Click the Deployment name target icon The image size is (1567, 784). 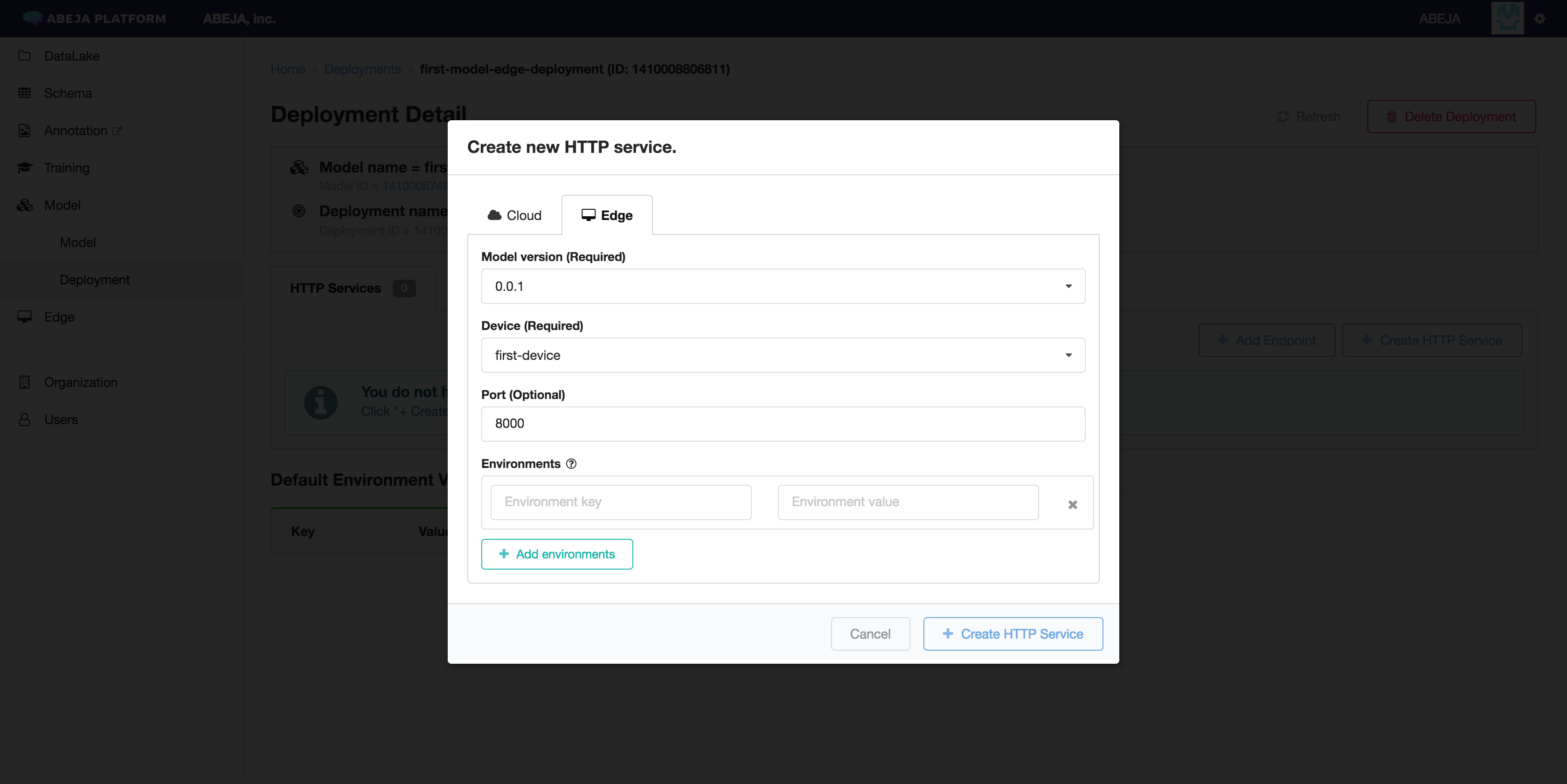pyautogui.click(x=298, y=211)
